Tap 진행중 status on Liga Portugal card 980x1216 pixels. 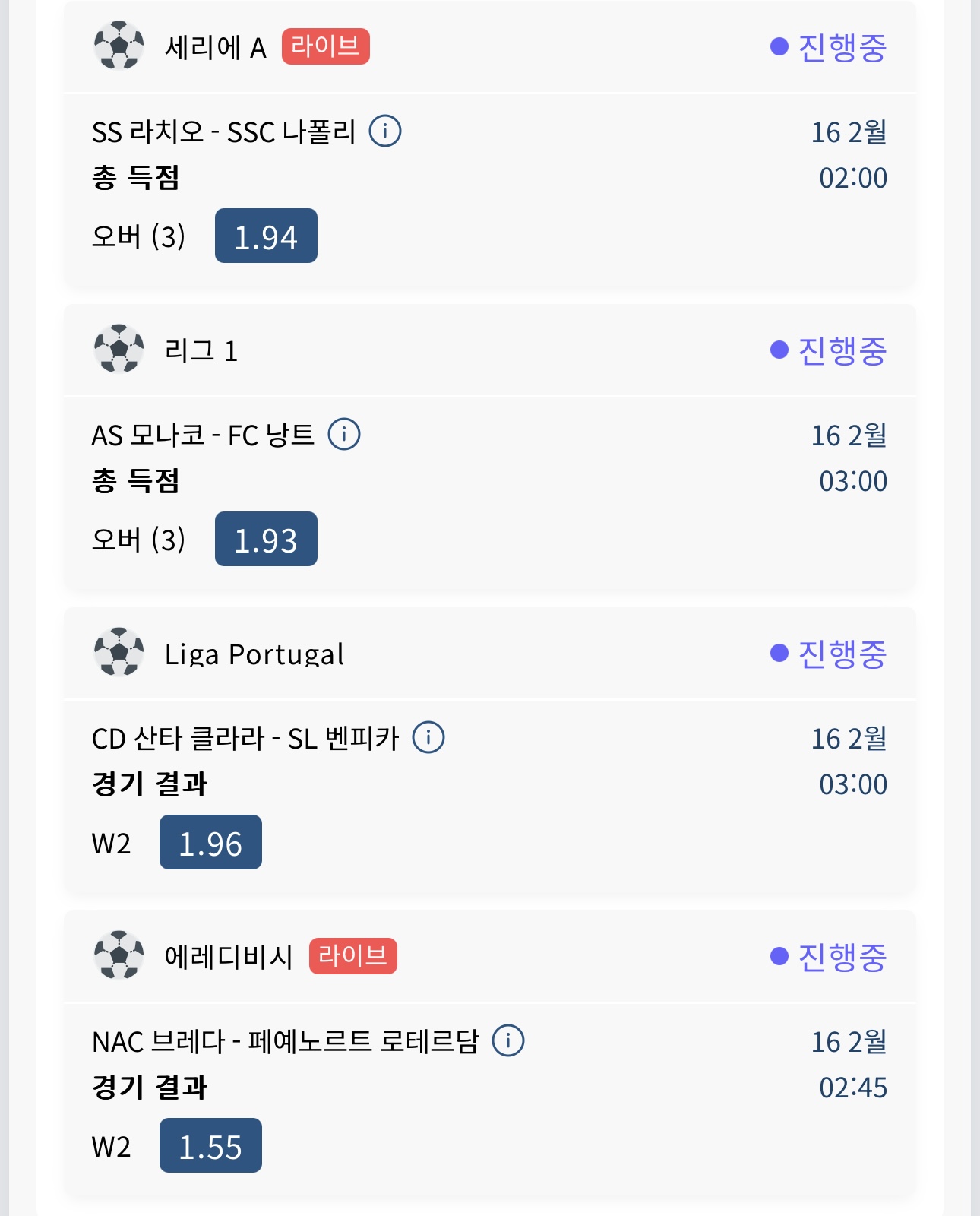tap(829, 654)
